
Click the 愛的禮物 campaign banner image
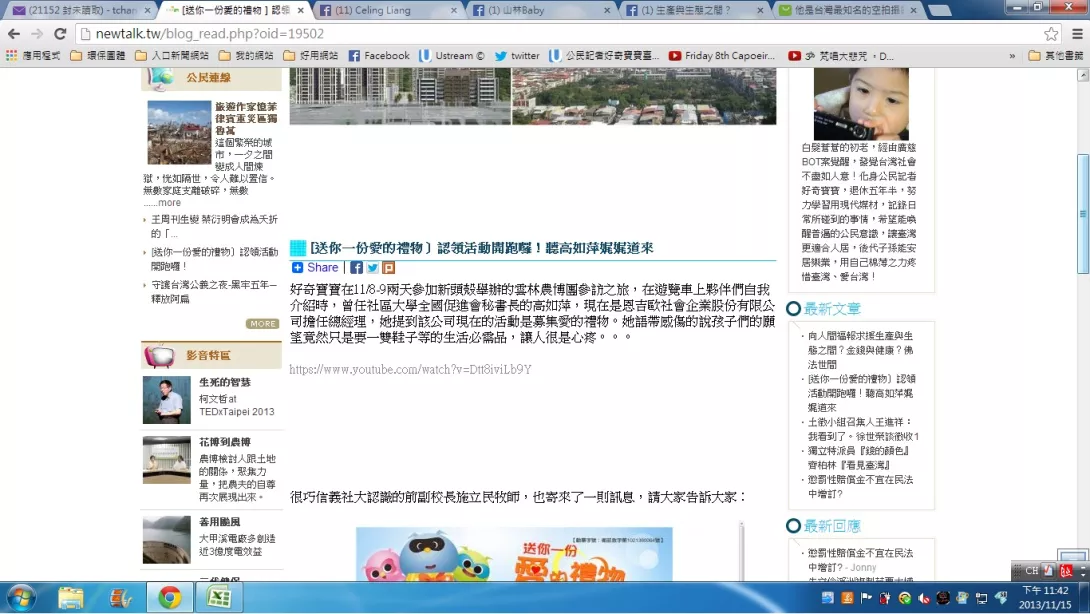(514, 554)
